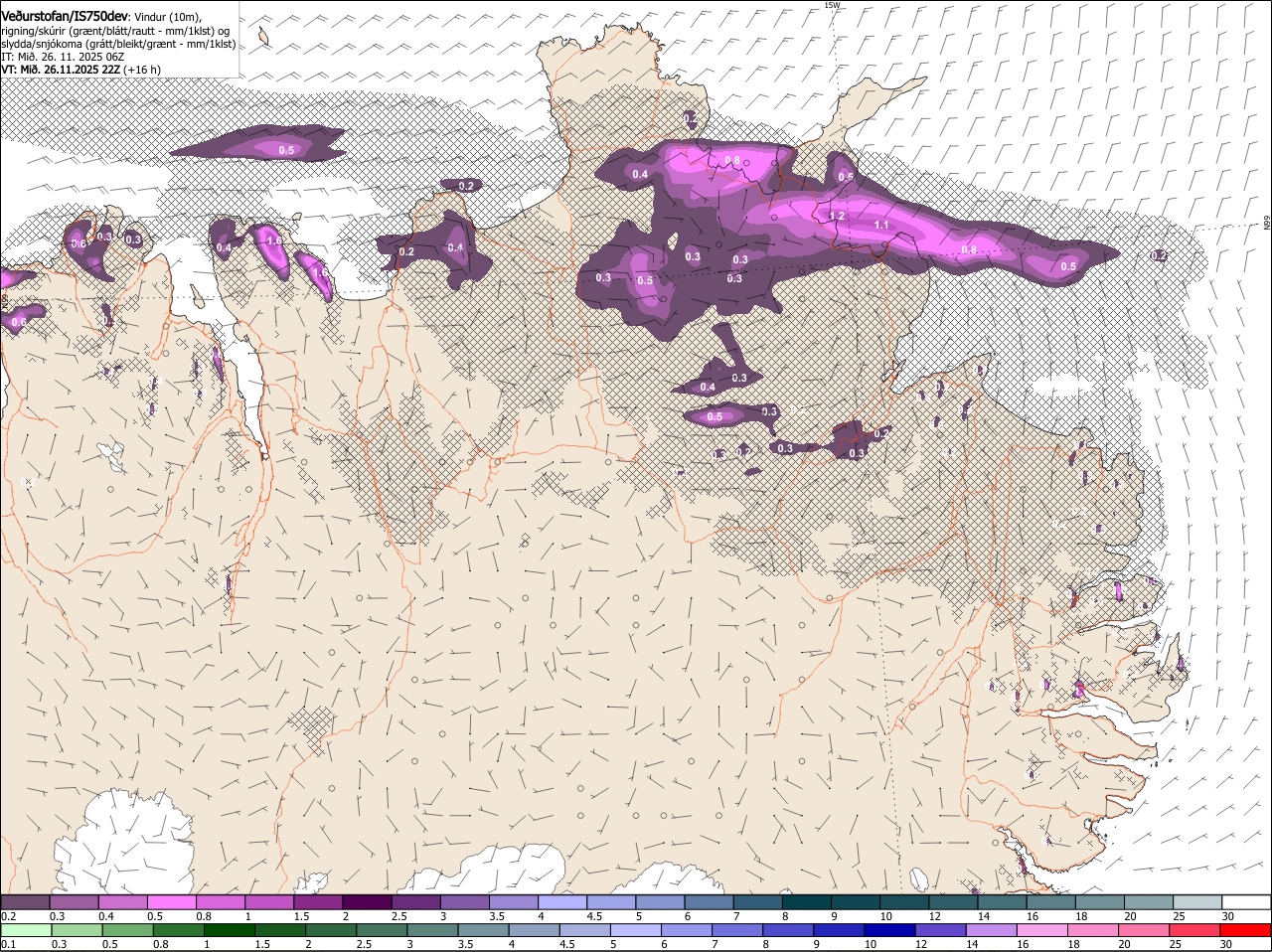Select the 'IT: Mið. 26. 11. 2025 06Z' line

[x=63, y=57]
